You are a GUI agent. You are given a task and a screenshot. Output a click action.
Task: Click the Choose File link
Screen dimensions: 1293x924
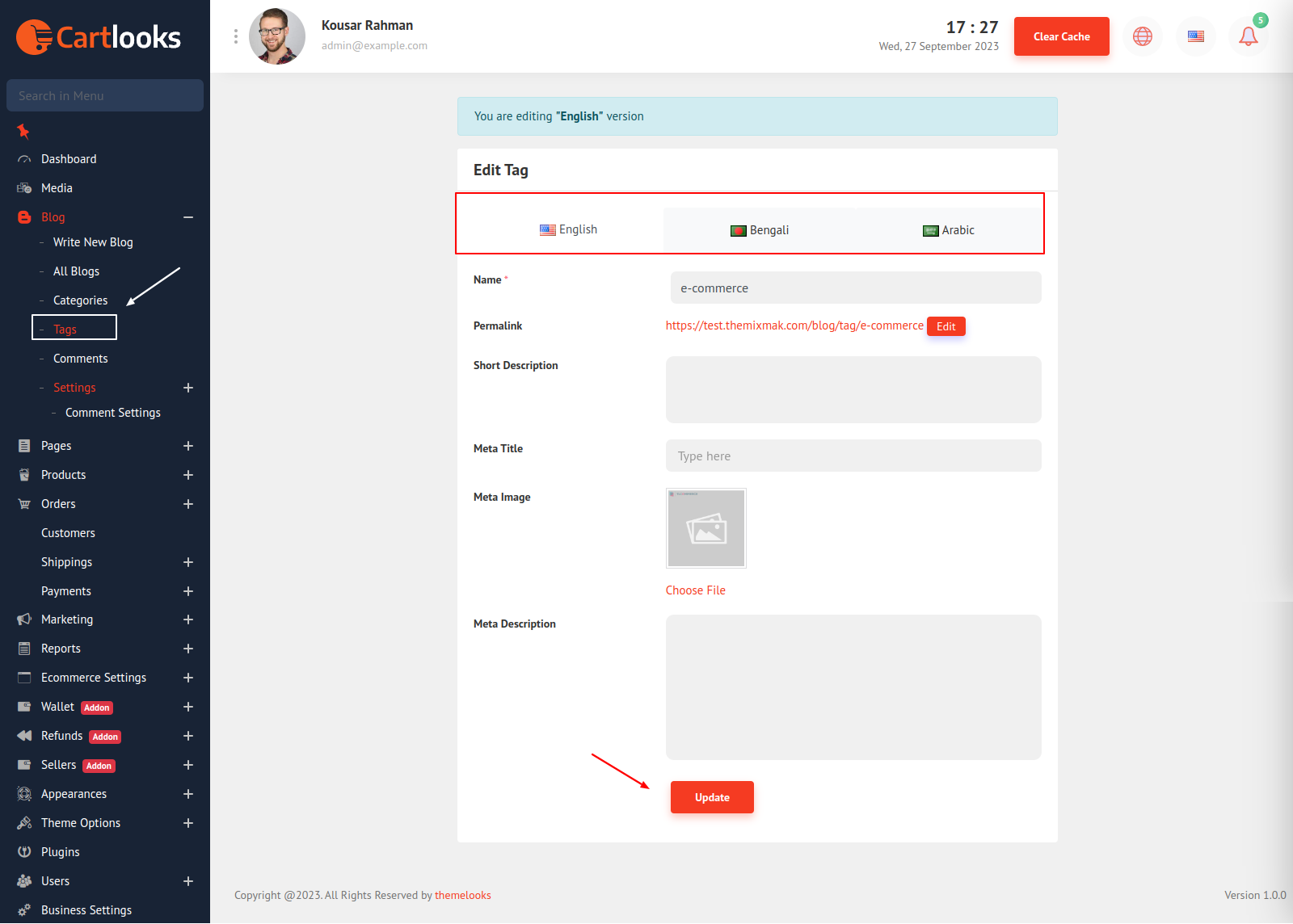point(695,590)
